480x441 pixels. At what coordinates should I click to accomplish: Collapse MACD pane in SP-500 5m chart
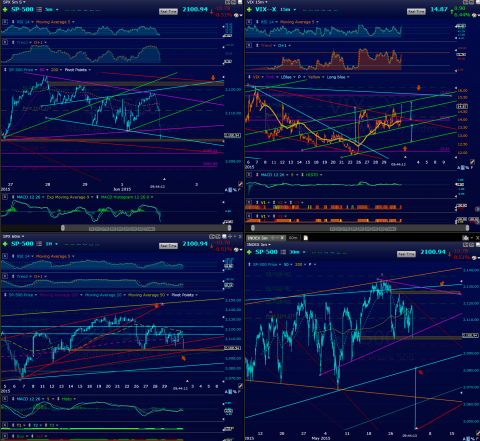[5, 197]
